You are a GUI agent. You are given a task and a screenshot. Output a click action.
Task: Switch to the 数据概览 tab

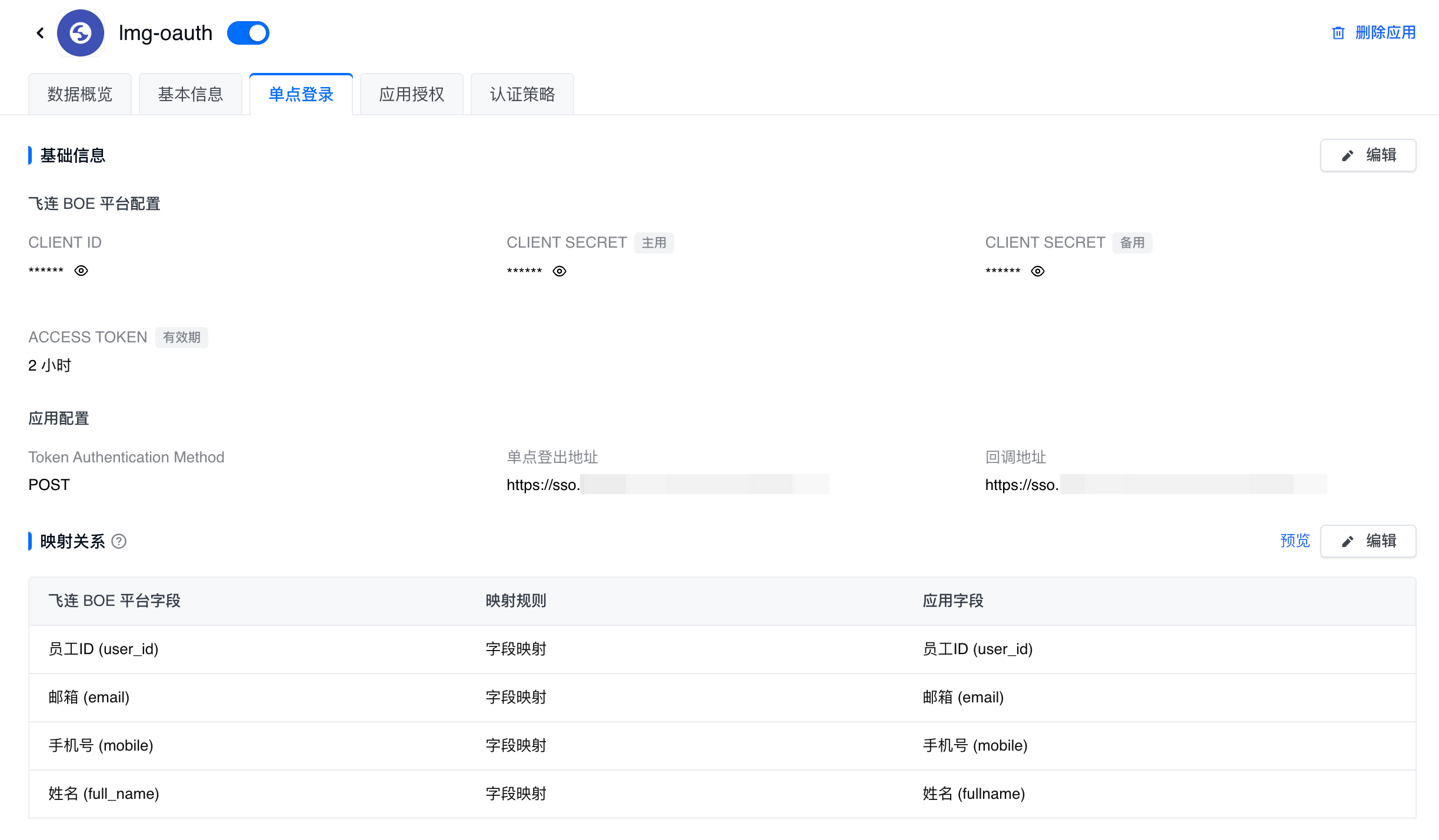[x=80, y=94]
